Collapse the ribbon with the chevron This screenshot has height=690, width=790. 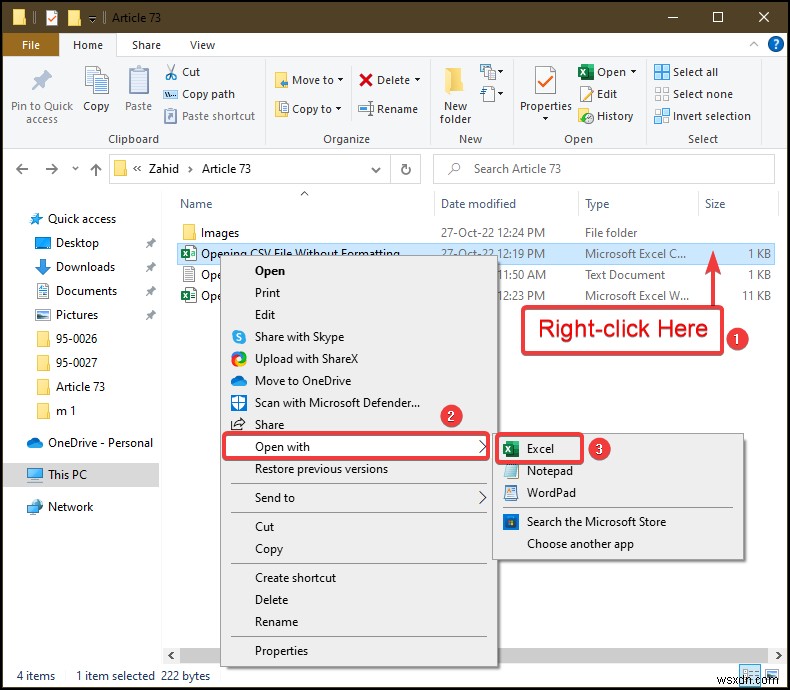pos(754,44)
